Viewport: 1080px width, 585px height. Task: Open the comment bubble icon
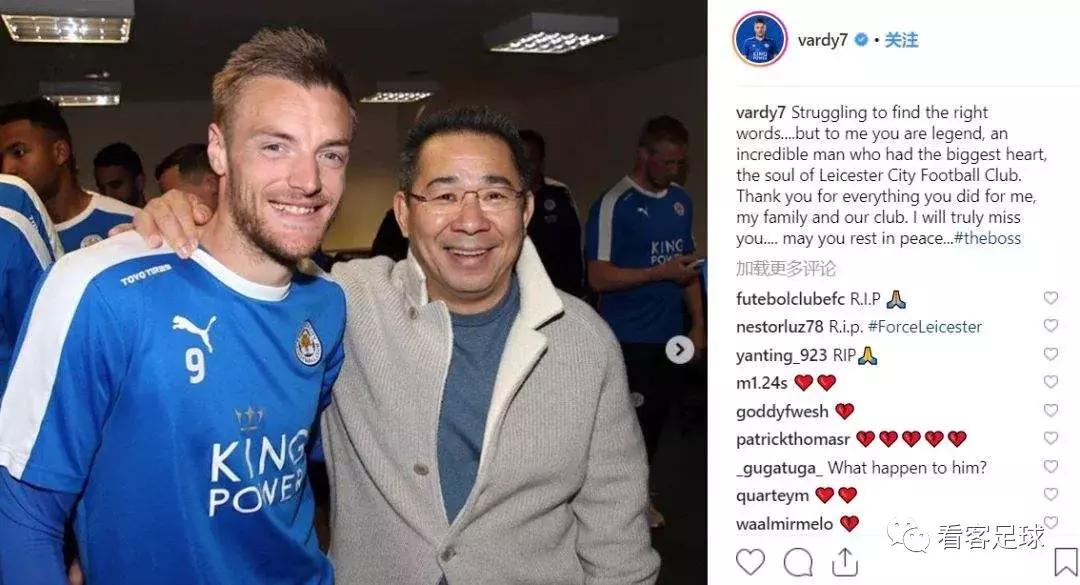(x=798, y=562)
